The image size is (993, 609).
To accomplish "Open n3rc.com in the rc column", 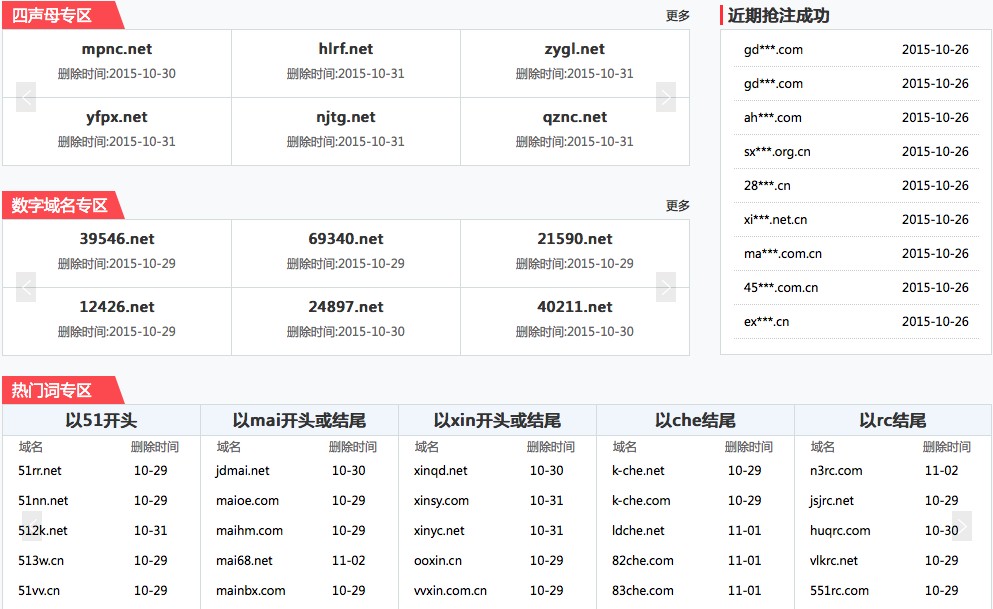I will pyautogui.click(x=836, y=471).
